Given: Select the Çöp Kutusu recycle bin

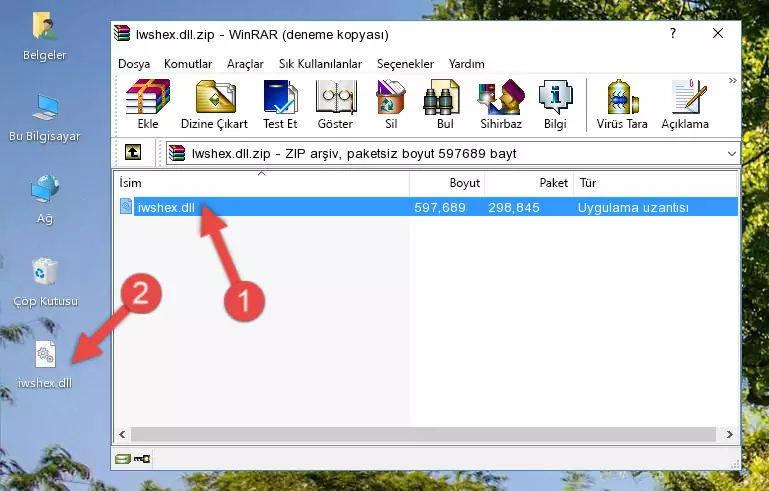Looking at the screenshot, I should [x=45, y=282].
